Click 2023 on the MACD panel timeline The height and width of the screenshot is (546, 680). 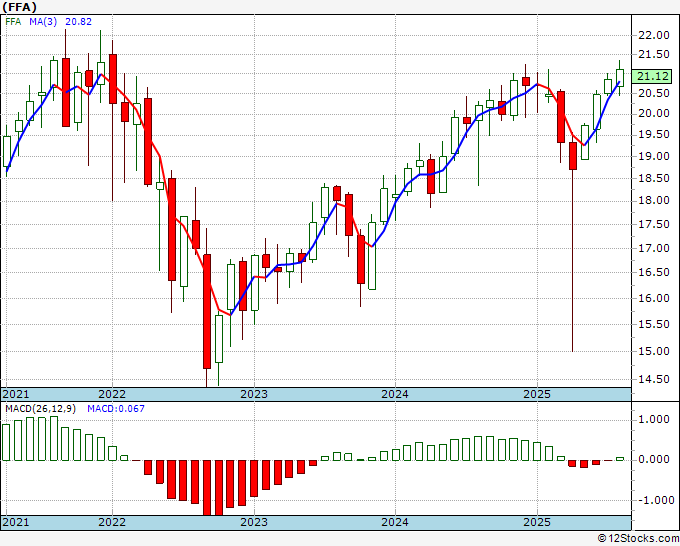tap(254, 522)
